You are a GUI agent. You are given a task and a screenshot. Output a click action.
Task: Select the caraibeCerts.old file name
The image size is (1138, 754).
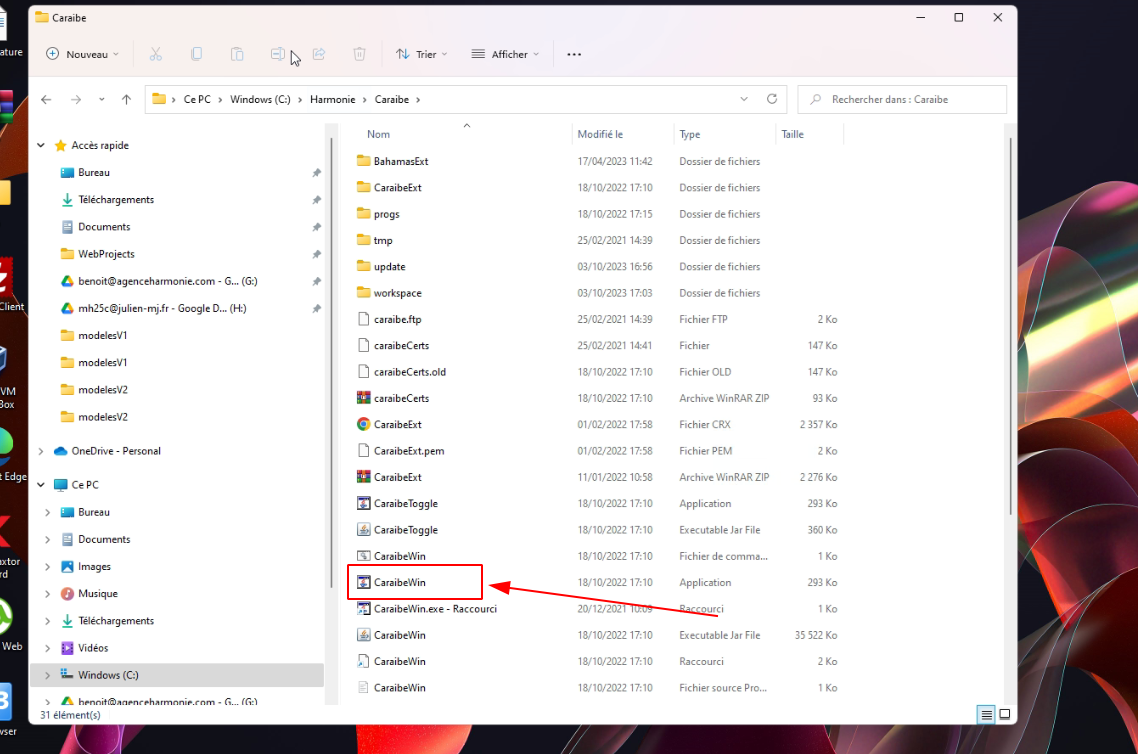410,372
